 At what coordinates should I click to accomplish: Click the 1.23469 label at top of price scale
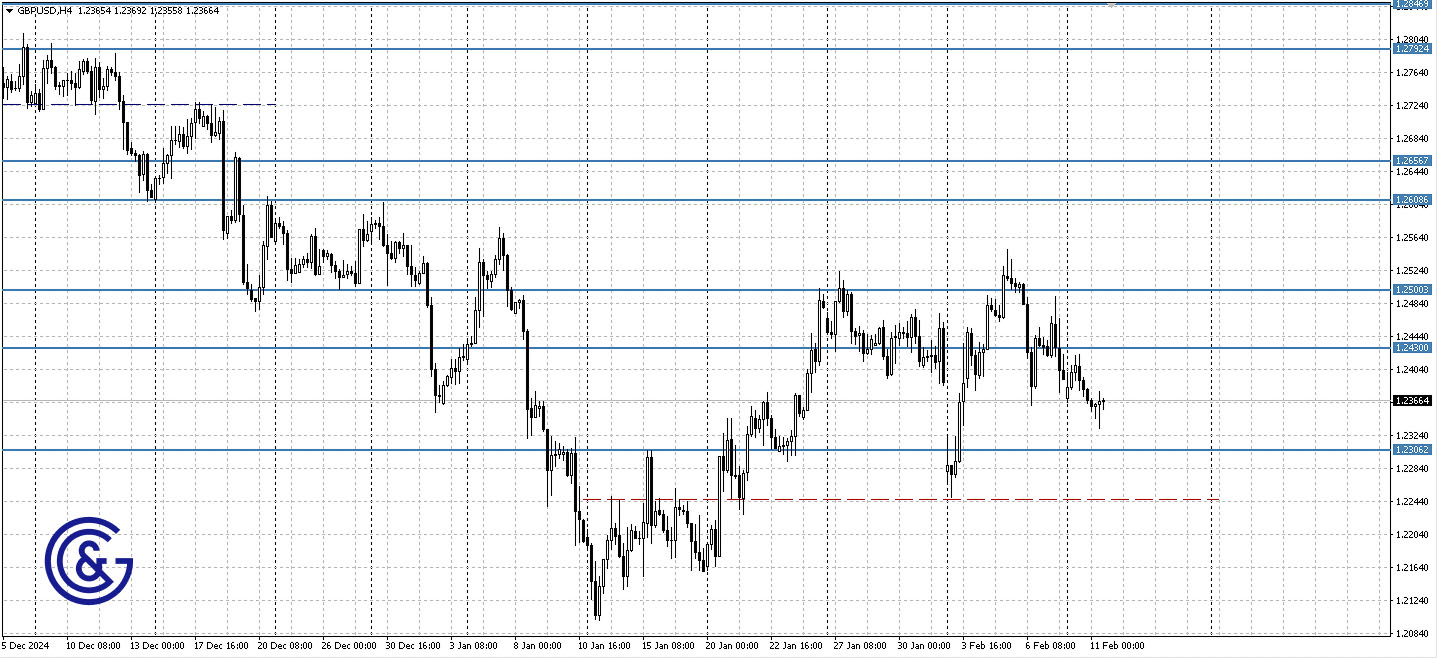[x=1411, y=4]
